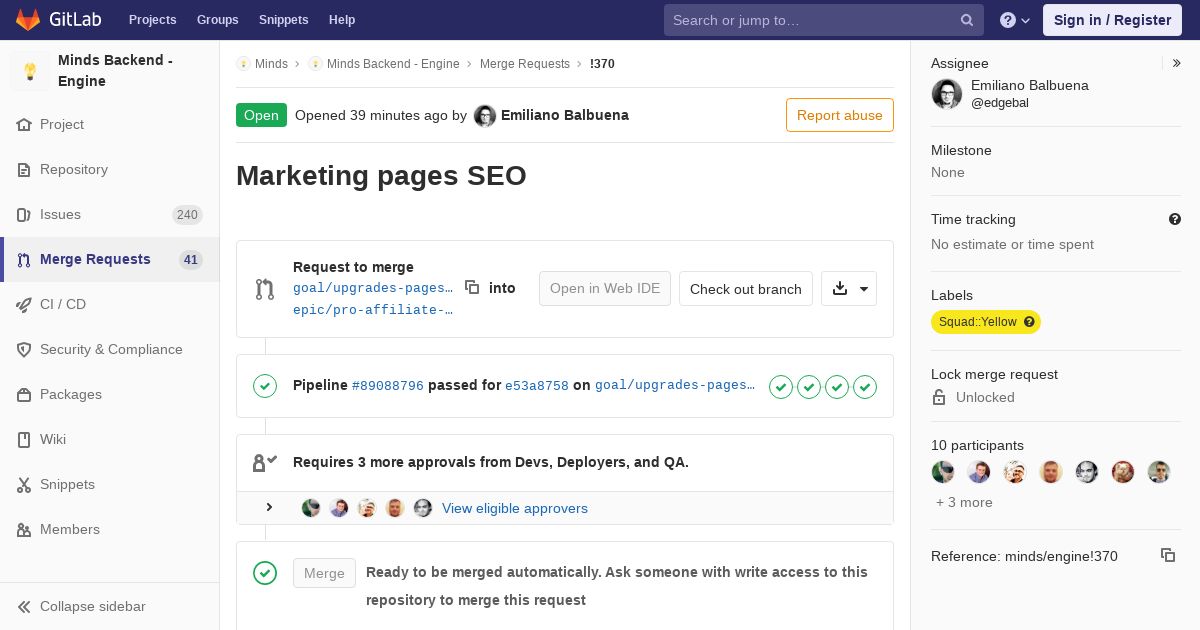Open CI / CD in the sidebar

coord(110,304)
